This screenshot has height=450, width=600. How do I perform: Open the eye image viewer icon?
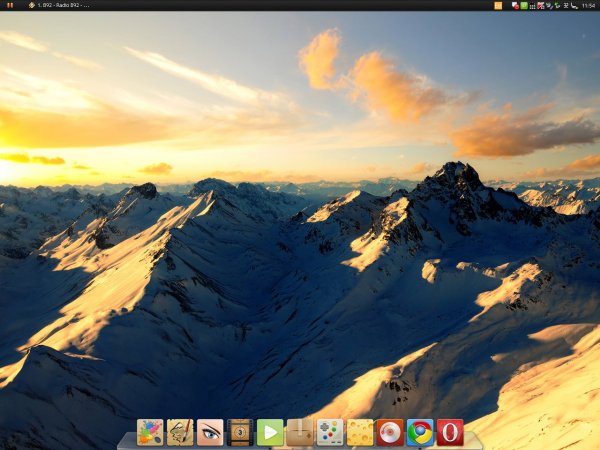210,432
